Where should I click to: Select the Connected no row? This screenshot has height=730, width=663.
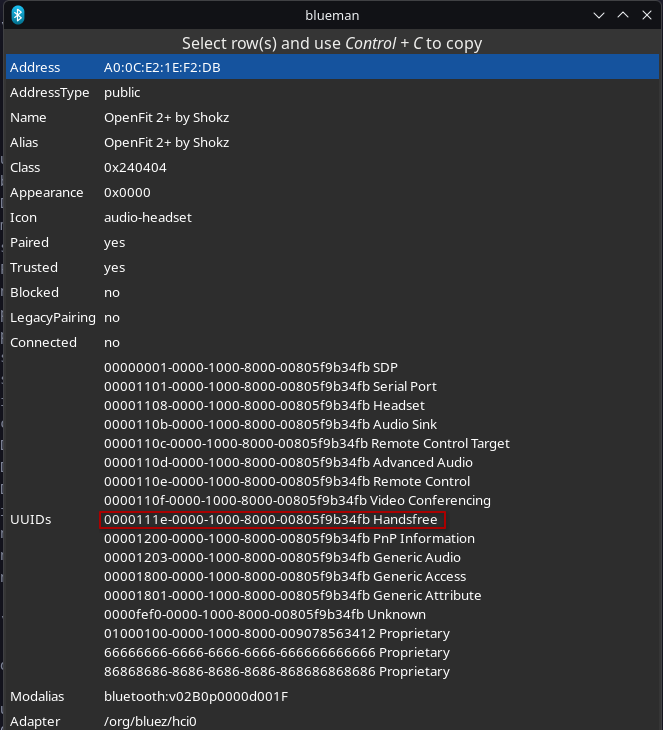332,343
